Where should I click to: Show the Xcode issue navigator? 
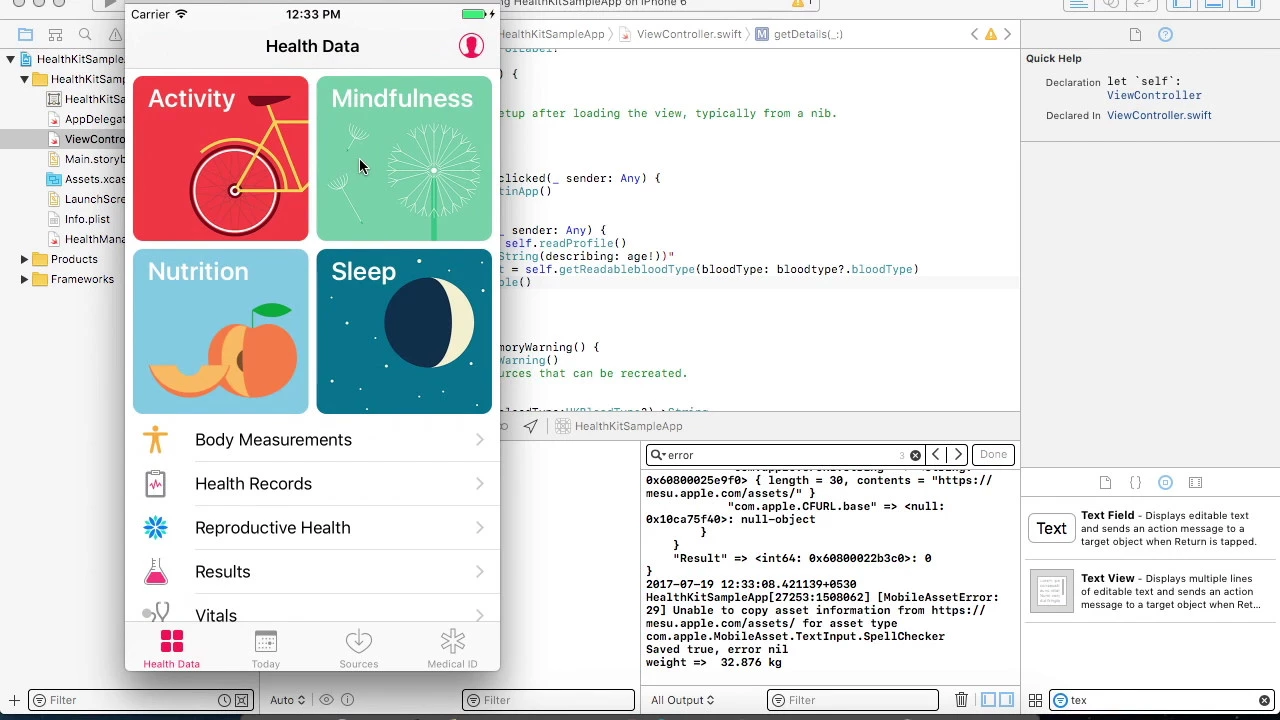[115, 34]
